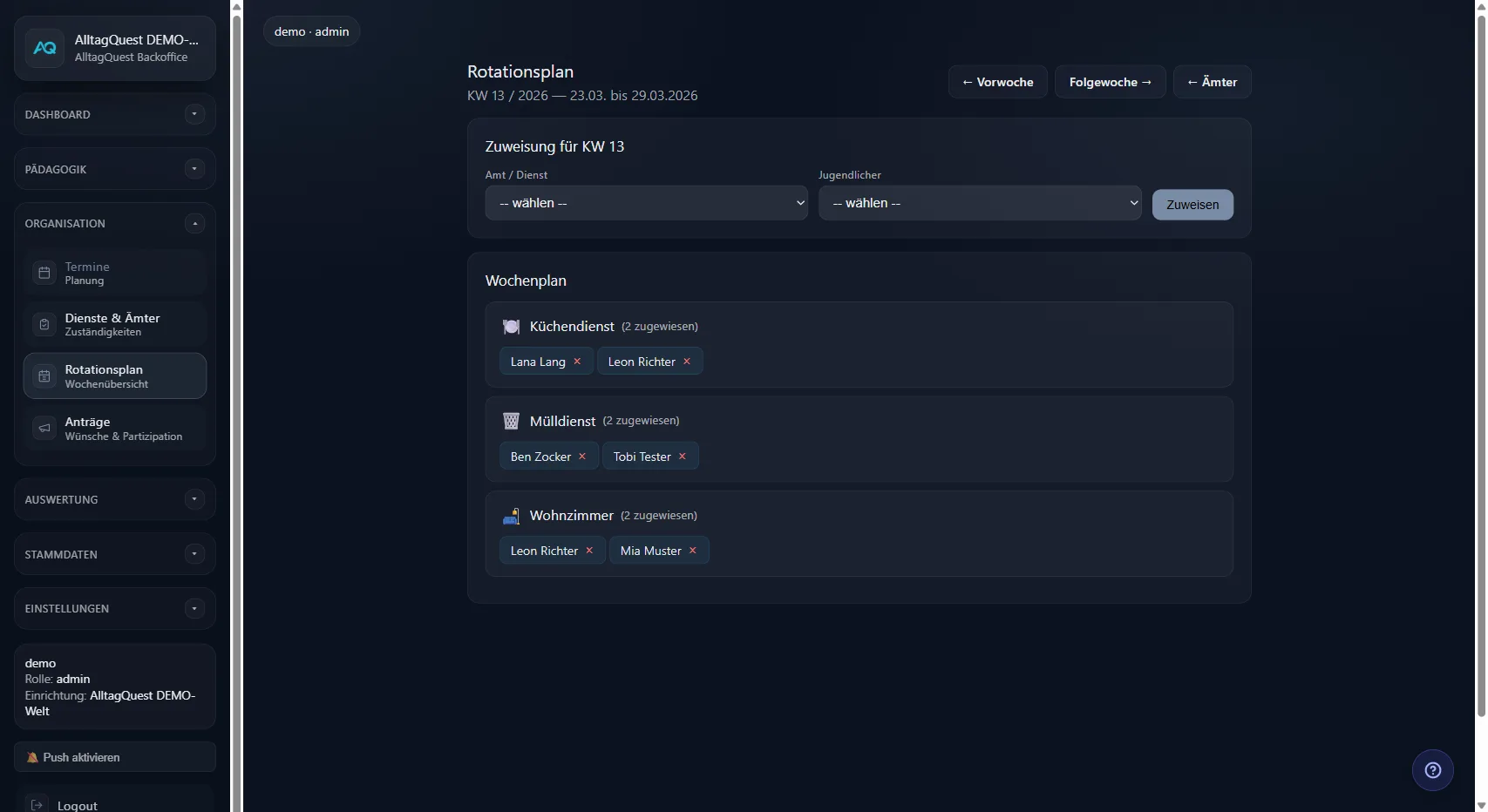Open the help question mark button

[1432, 770]
